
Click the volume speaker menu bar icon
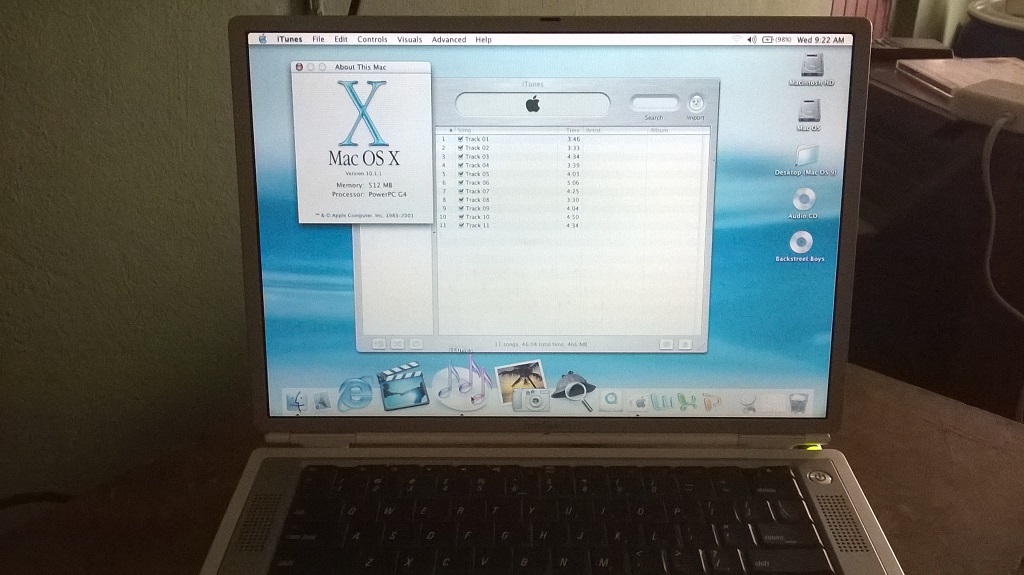click(752, 40)
